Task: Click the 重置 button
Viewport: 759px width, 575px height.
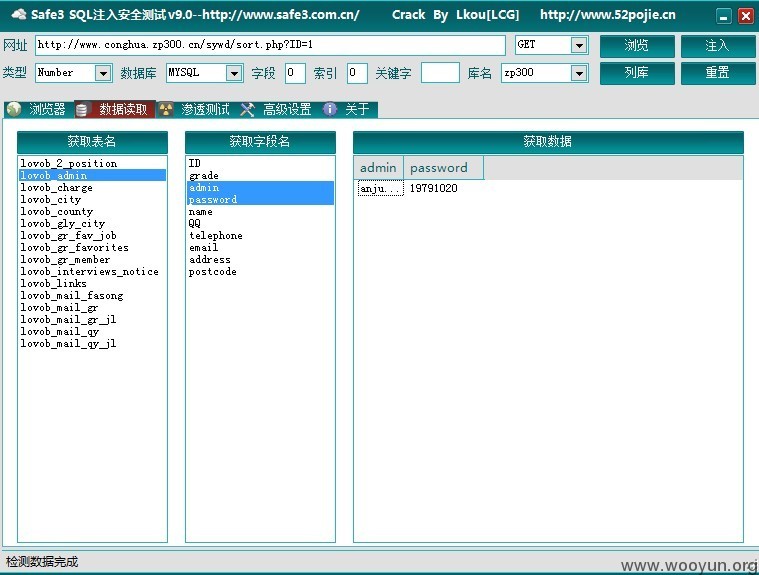Action: click(x=717, y=73)
